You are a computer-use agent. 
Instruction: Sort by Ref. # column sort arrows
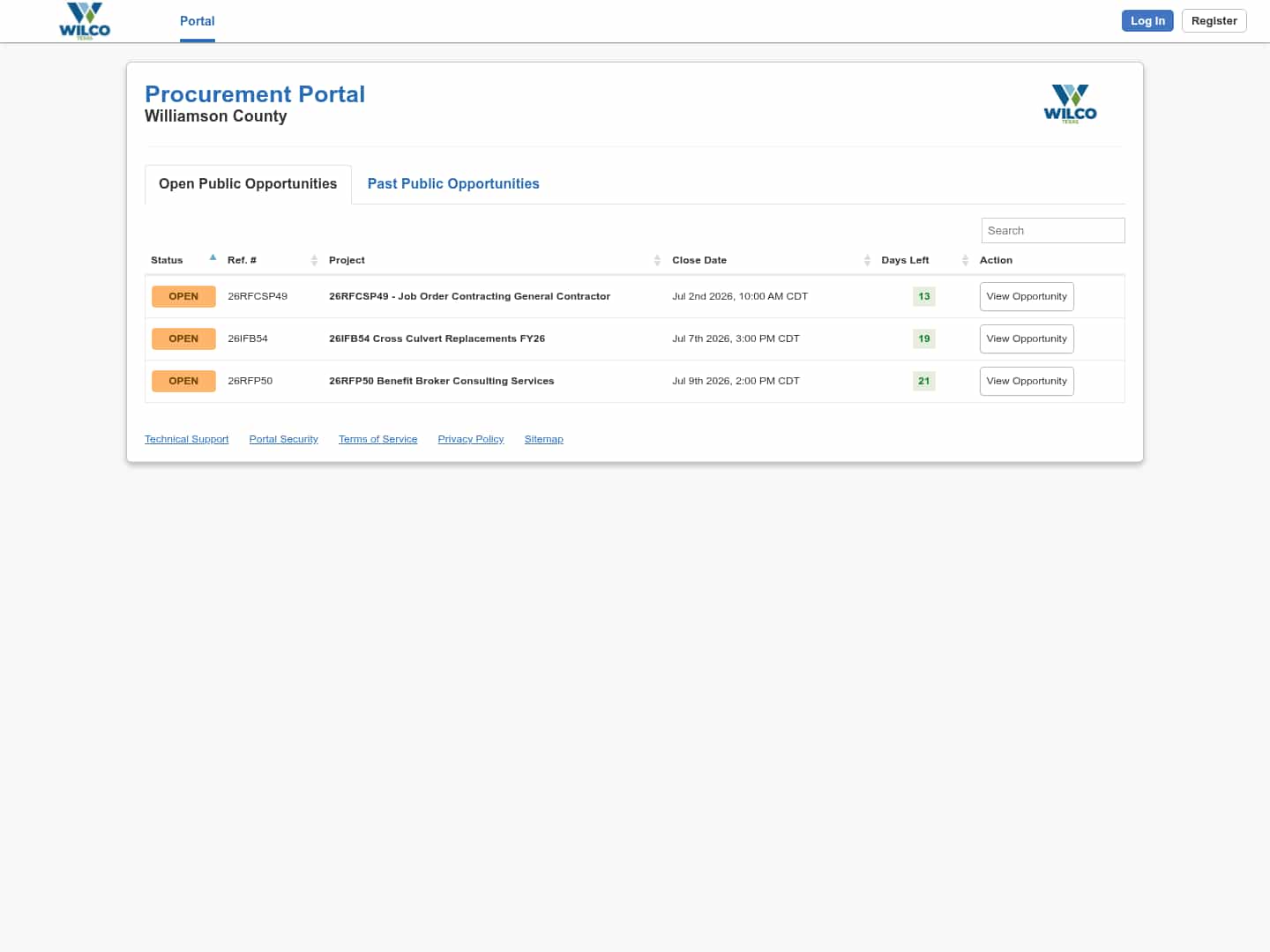[314, 260]
